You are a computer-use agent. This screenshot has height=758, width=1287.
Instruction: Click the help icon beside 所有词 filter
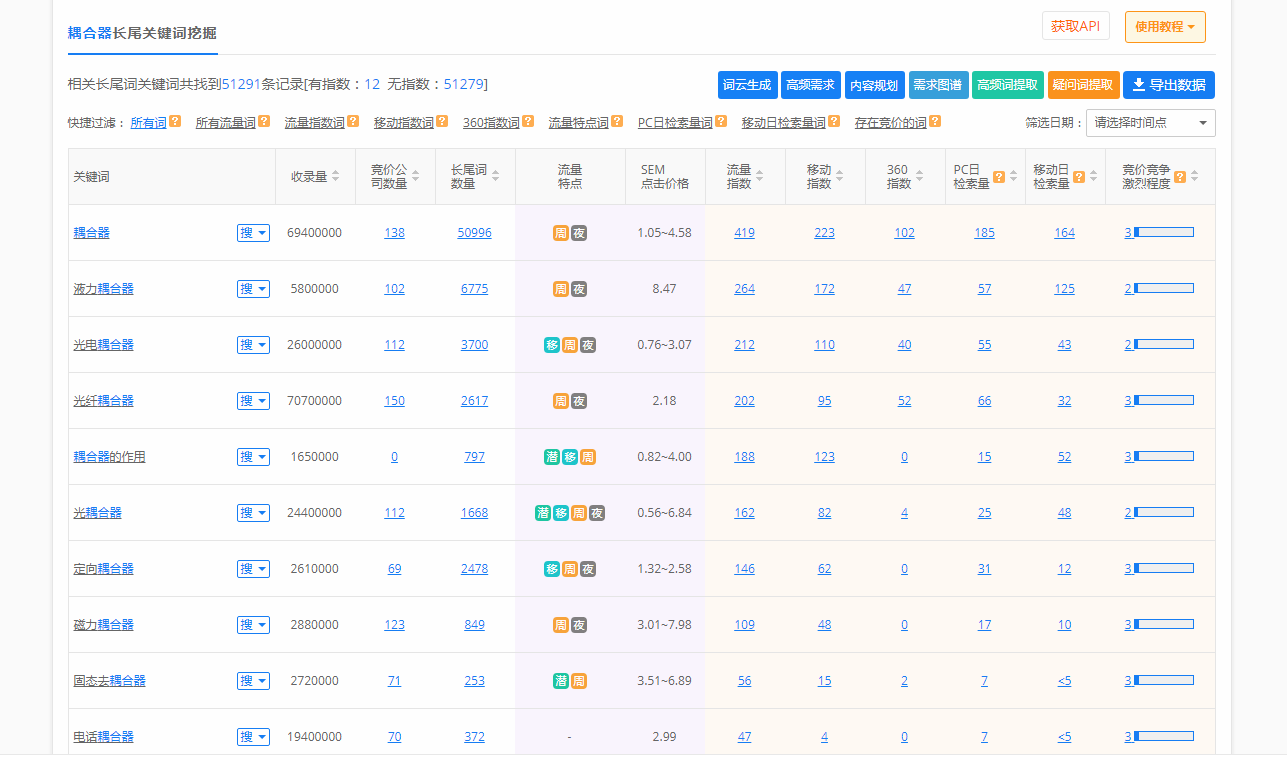click(x=175, y=122)
